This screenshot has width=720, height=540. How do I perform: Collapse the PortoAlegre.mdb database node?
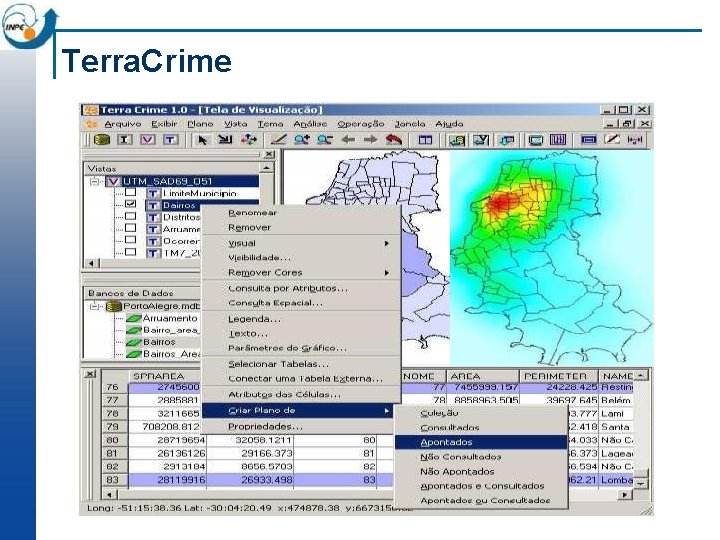pyautogui.click(x=95, y=306)
